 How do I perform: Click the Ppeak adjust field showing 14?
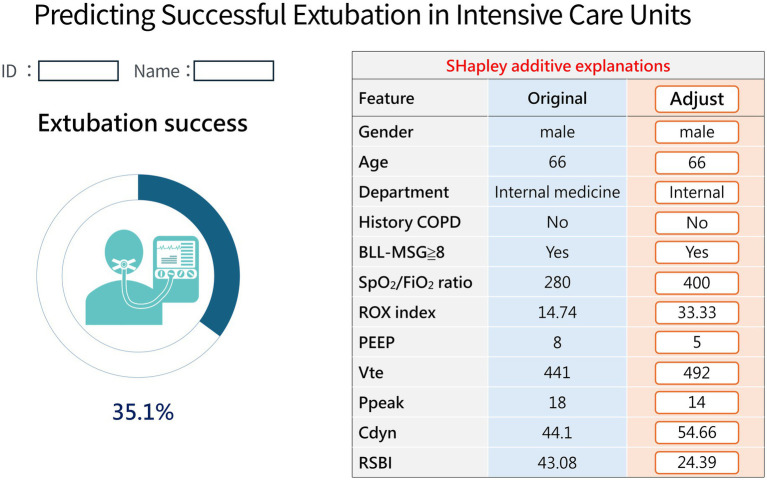point(697,403)
